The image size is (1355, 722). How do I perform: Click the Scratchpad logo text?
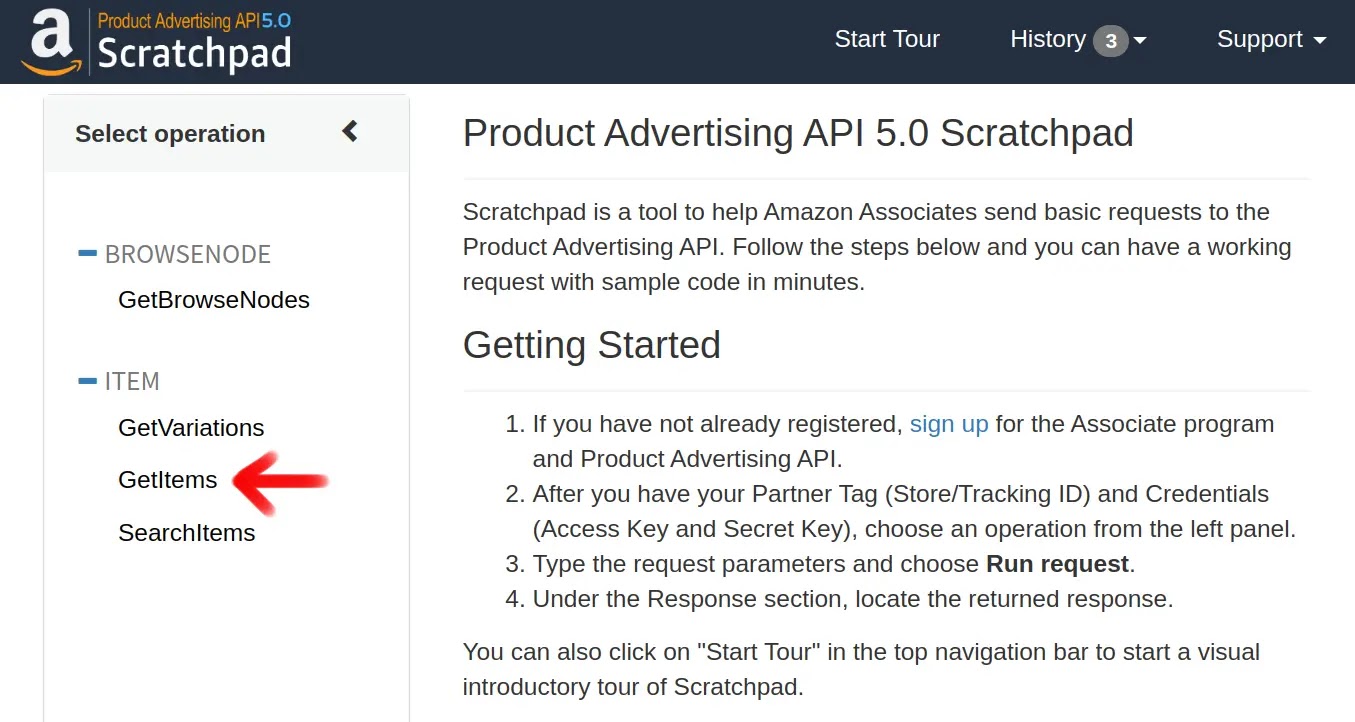(x=194, y=54)
